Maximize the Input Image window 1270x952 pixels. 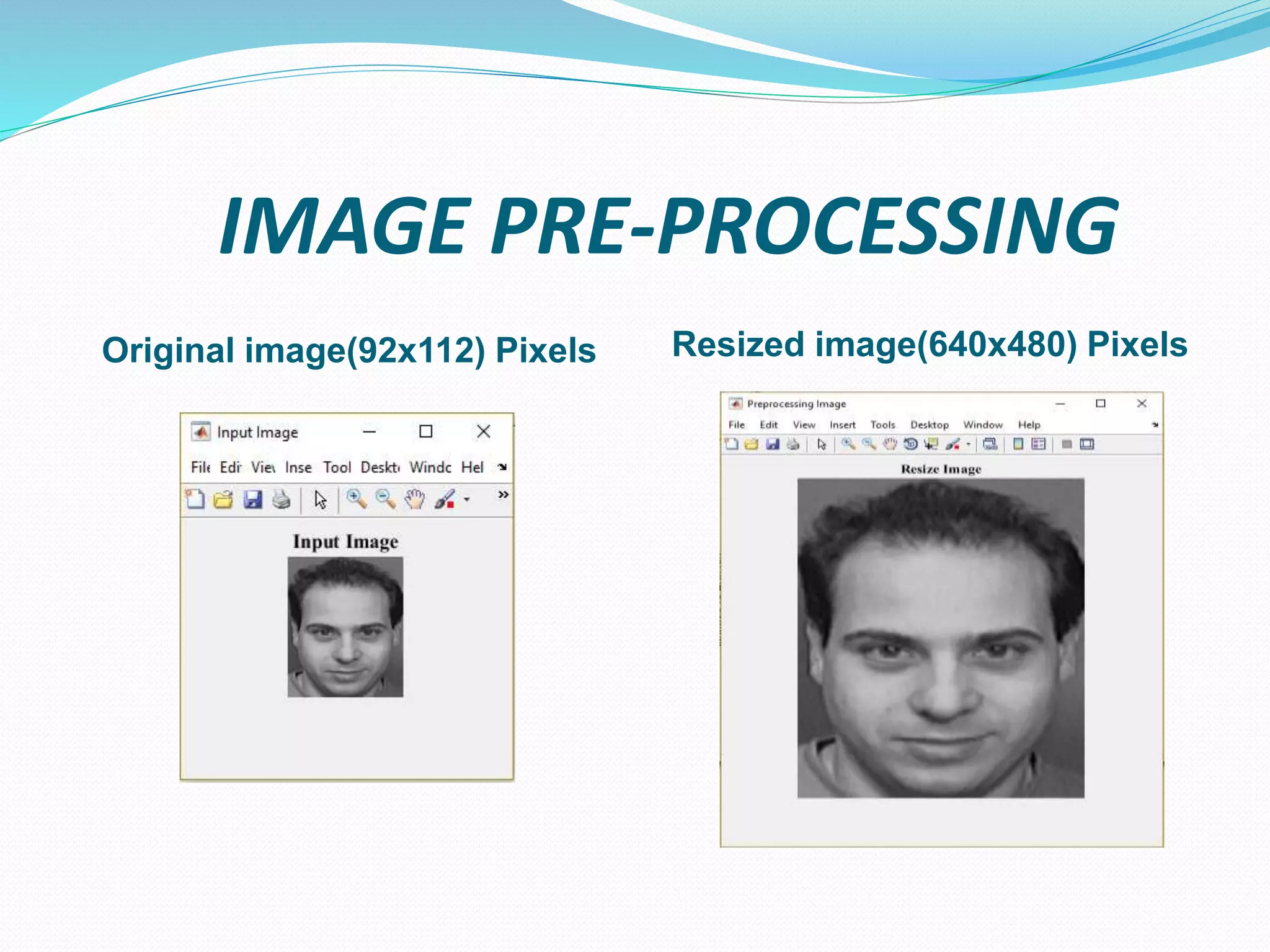coord(426,431)
